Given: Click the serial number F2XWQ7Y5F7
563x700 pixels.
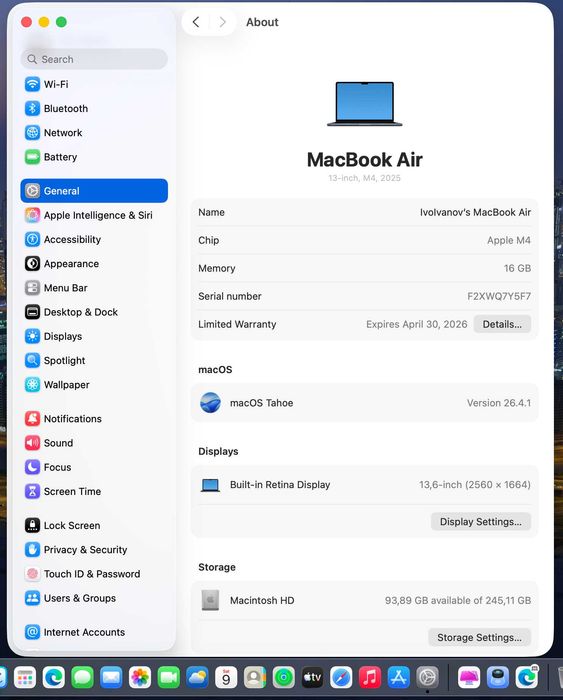Looking at the screenshot, I should click(x=499, y=296).
